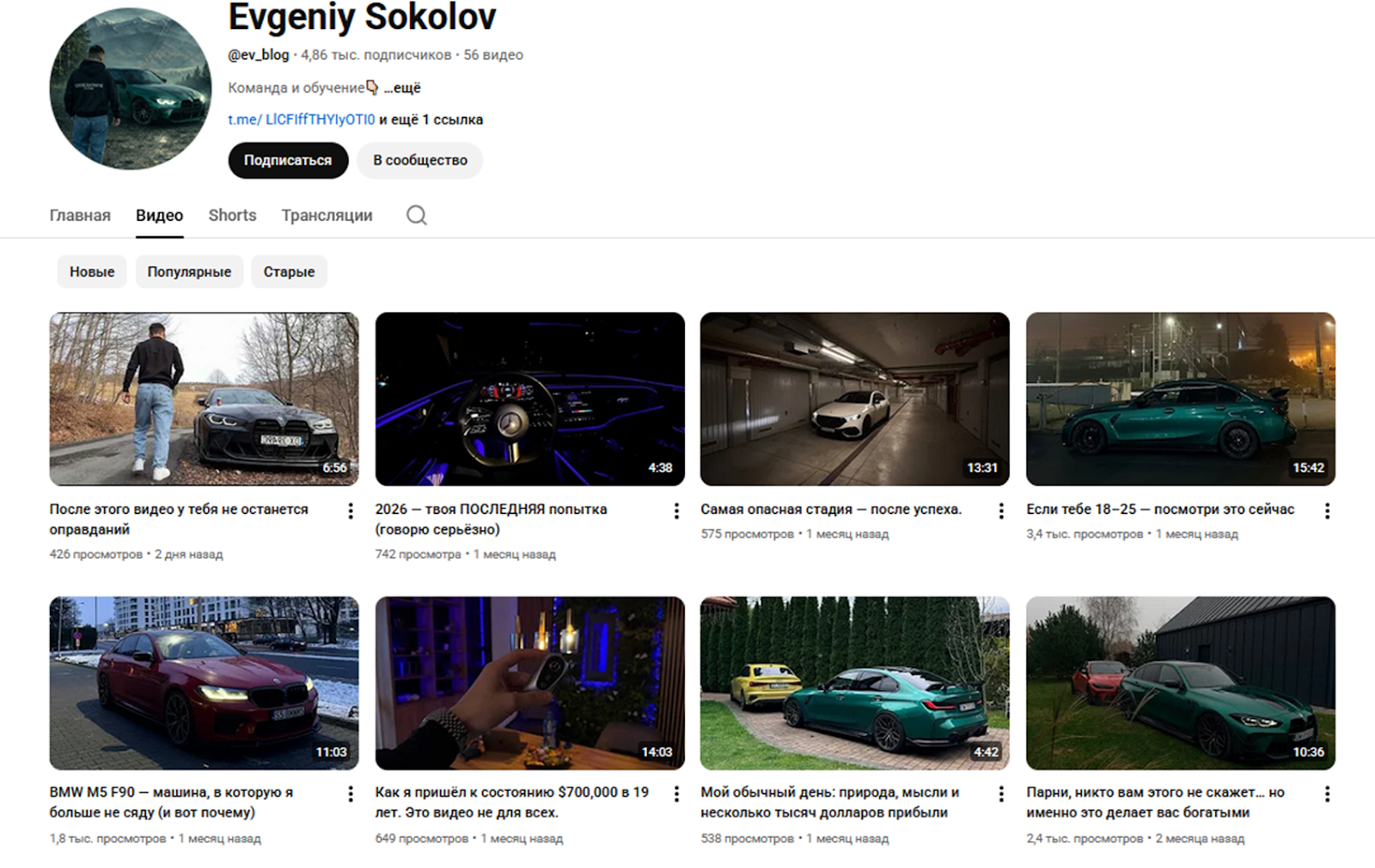Show more links via 'и ещё 1 ссылка'

(431, 119)
